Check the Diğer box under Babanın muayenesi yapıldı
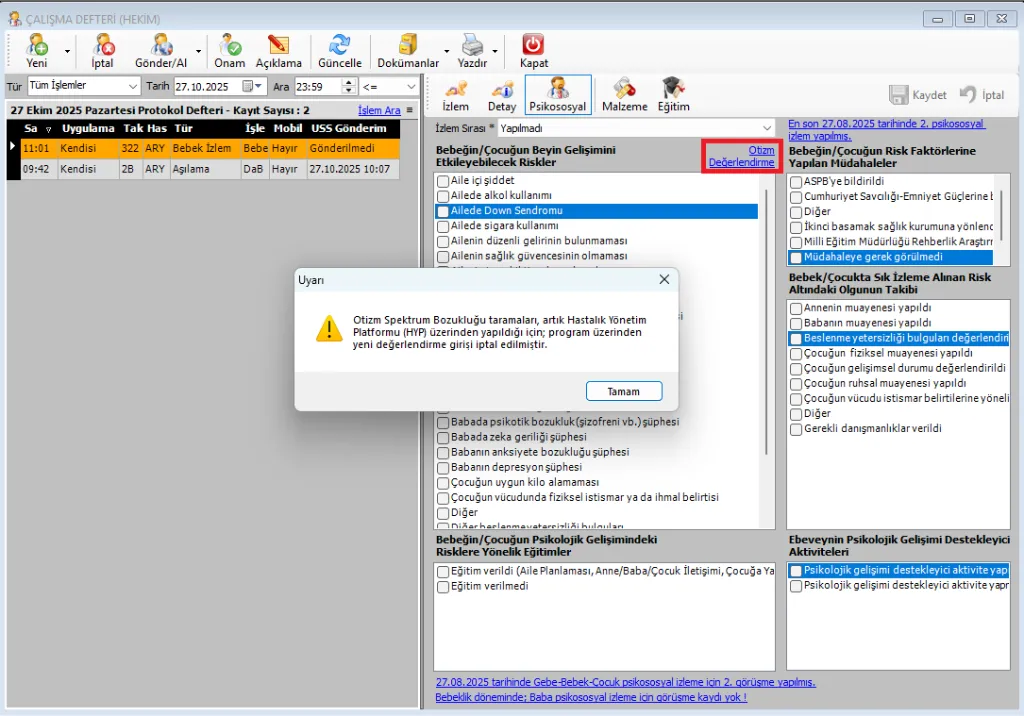This screenshot has height=716, width=1024. point(795,414)
